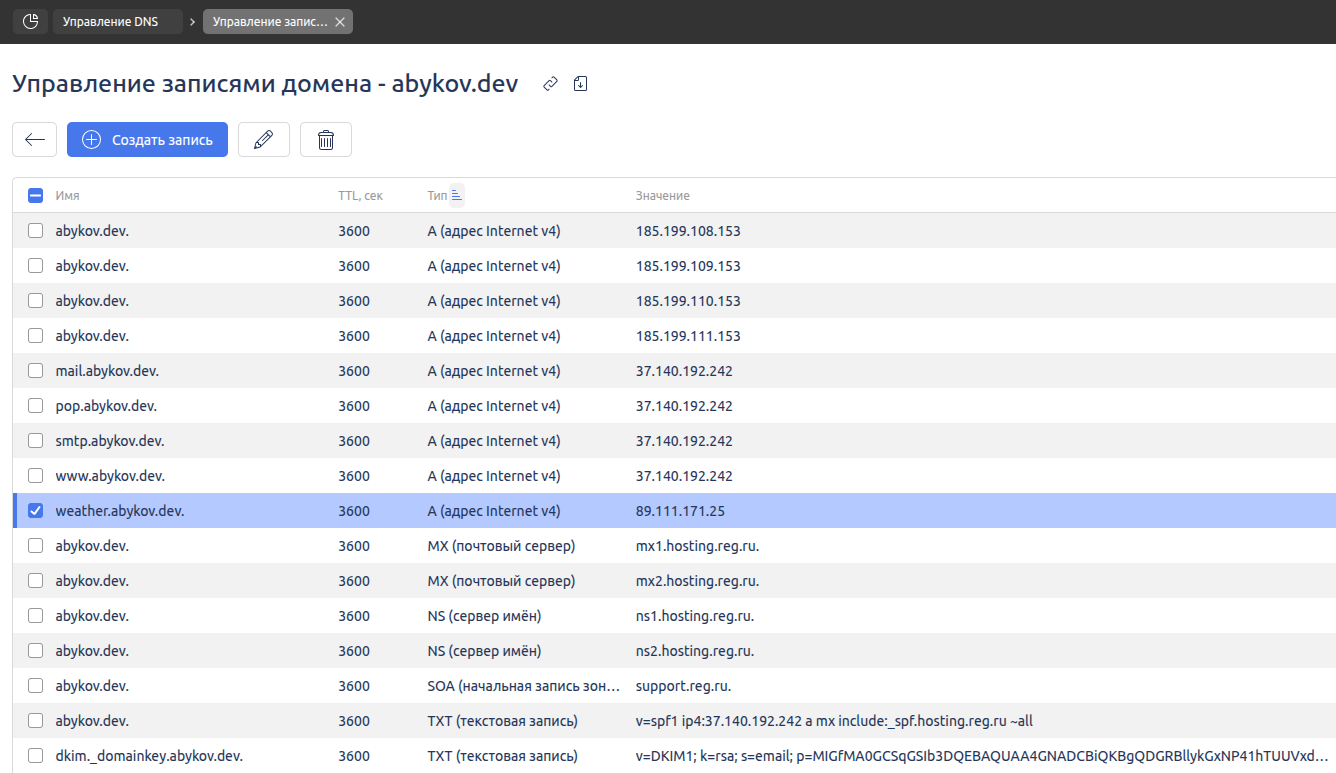Image resolution: width=1336 pixels, height=773 pixels.
Task: Select the smtp.abykov.dev. name cell
Action: [110, 441]
